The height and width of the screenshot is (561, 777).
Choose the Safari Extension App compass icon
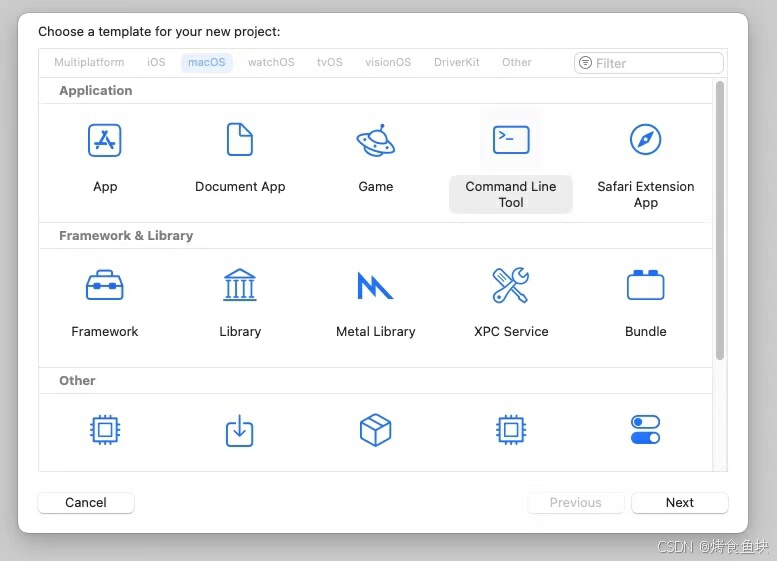coord(645,139)
